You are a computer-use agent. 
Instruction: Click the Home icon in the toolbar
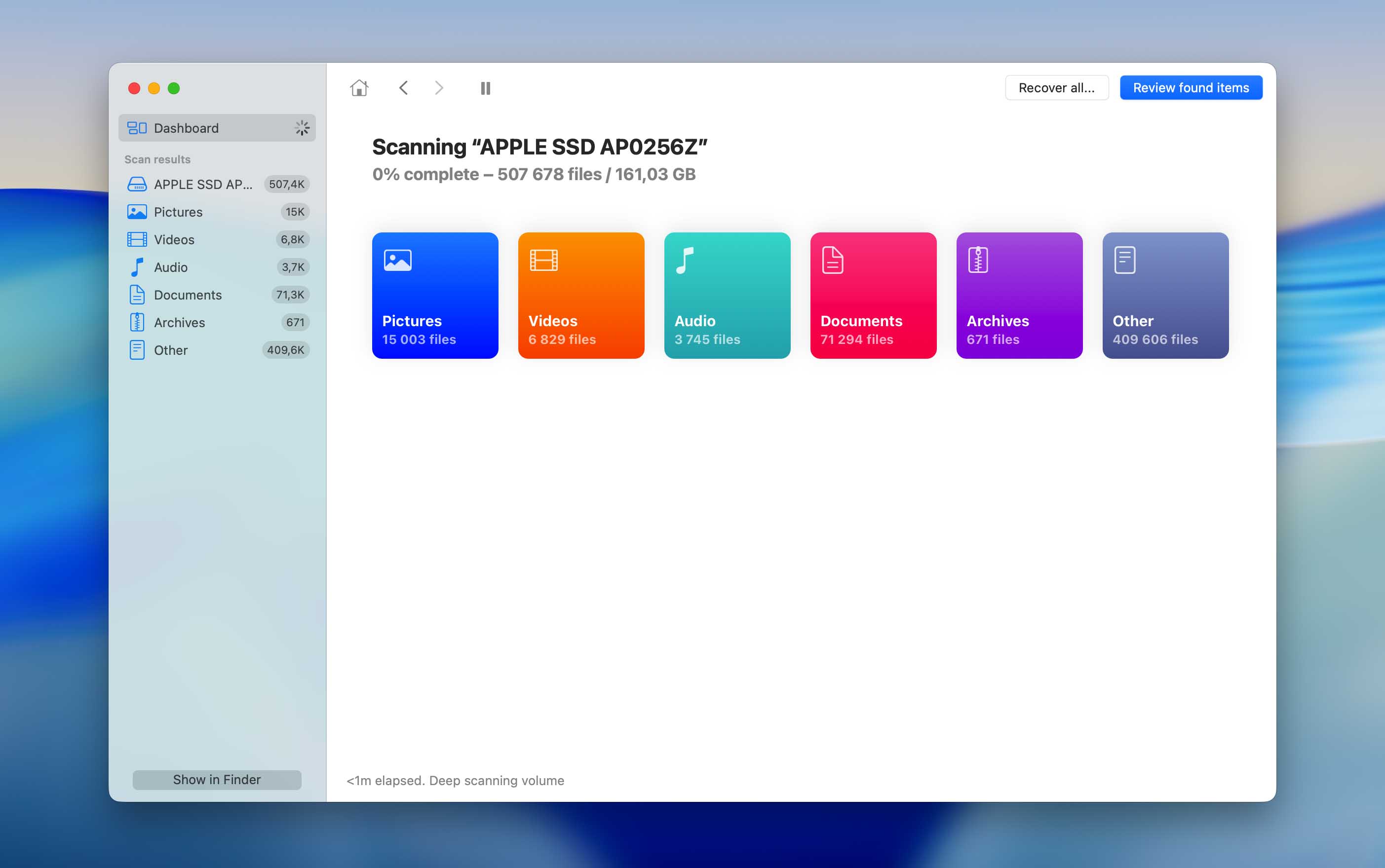point(359,87)
